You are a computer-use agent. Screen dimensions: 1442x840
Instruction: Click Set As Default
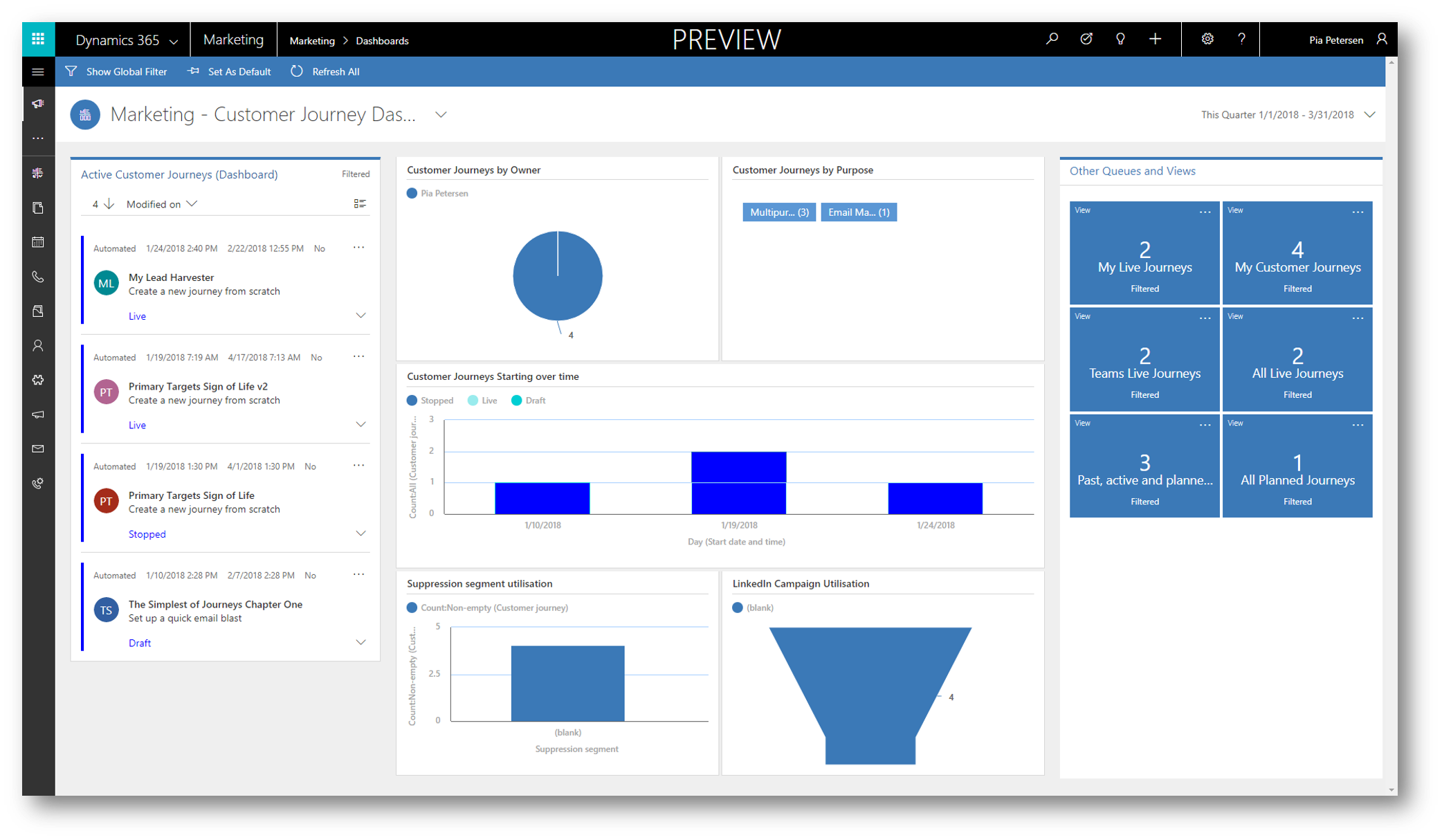229,72
